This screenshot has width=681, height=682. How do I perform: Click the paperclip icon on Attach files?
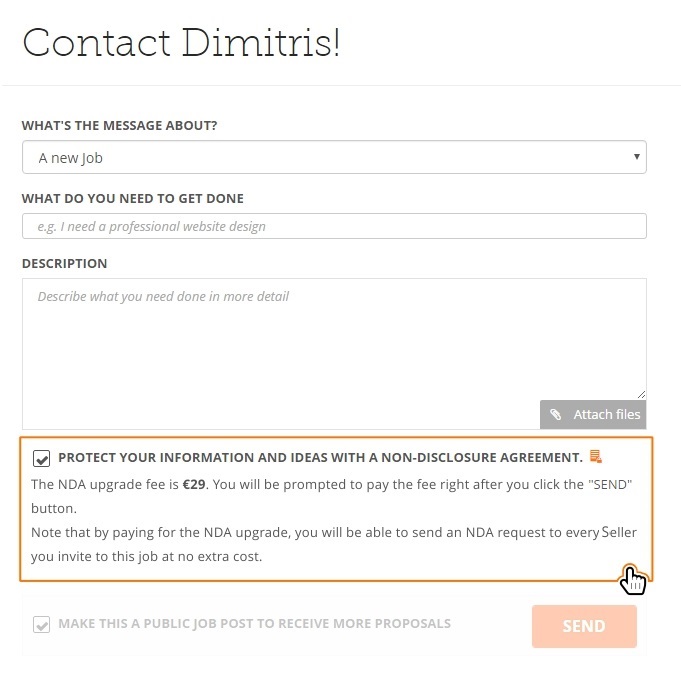click(555, 414)
